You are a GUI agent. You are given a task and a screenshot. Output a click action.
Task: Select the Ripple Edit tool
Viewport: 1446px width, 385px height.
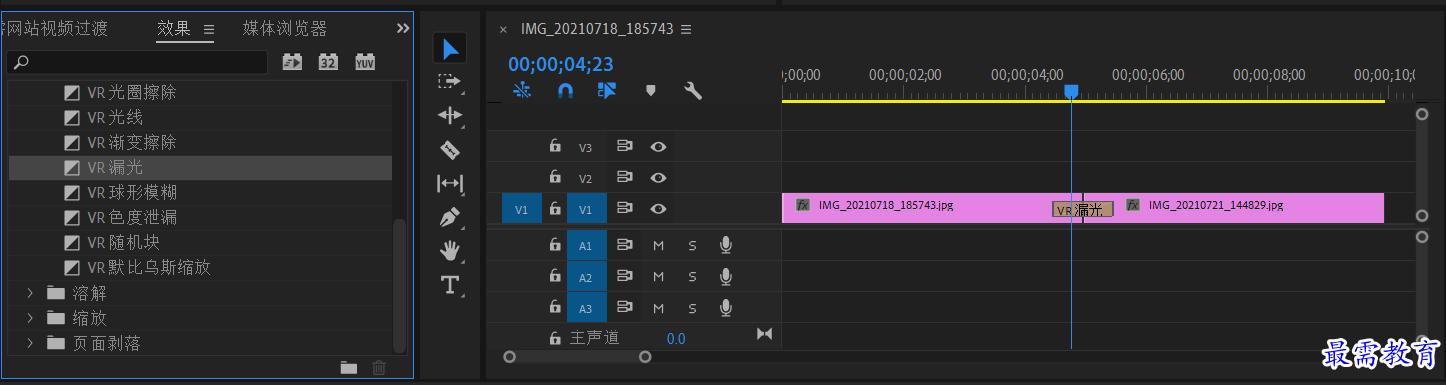pyautogui.click(x=451, y=116)
